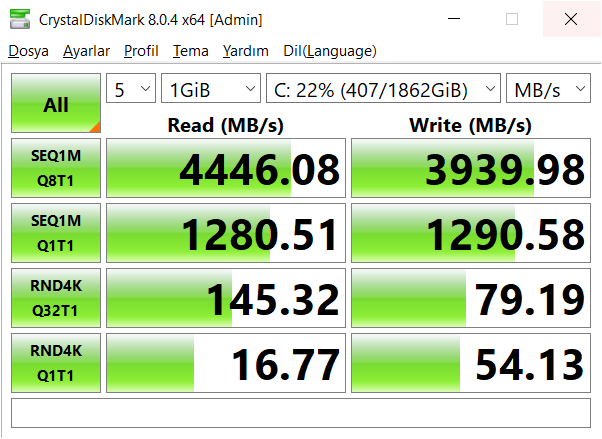The width and height of the screenshot is (602, 439).
Task: Open the MB/s unit dropdown
Action: coord(548,88)
